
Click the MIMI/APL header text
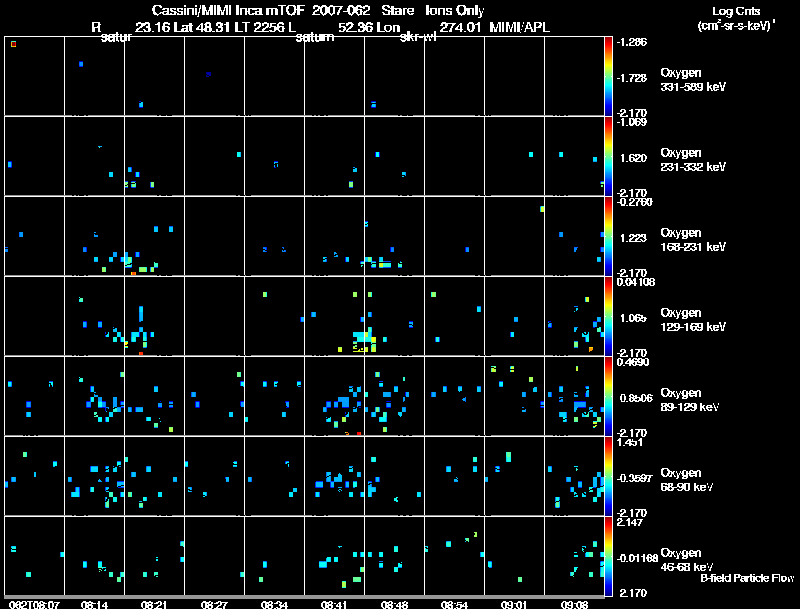(519, 28)
